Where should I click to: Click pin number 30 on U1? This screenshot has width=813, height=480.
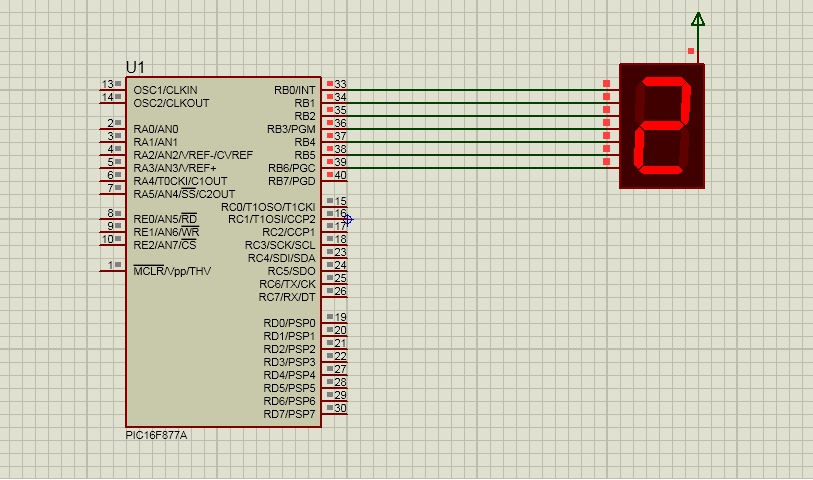pyautogui.click(x=340, y=408)
